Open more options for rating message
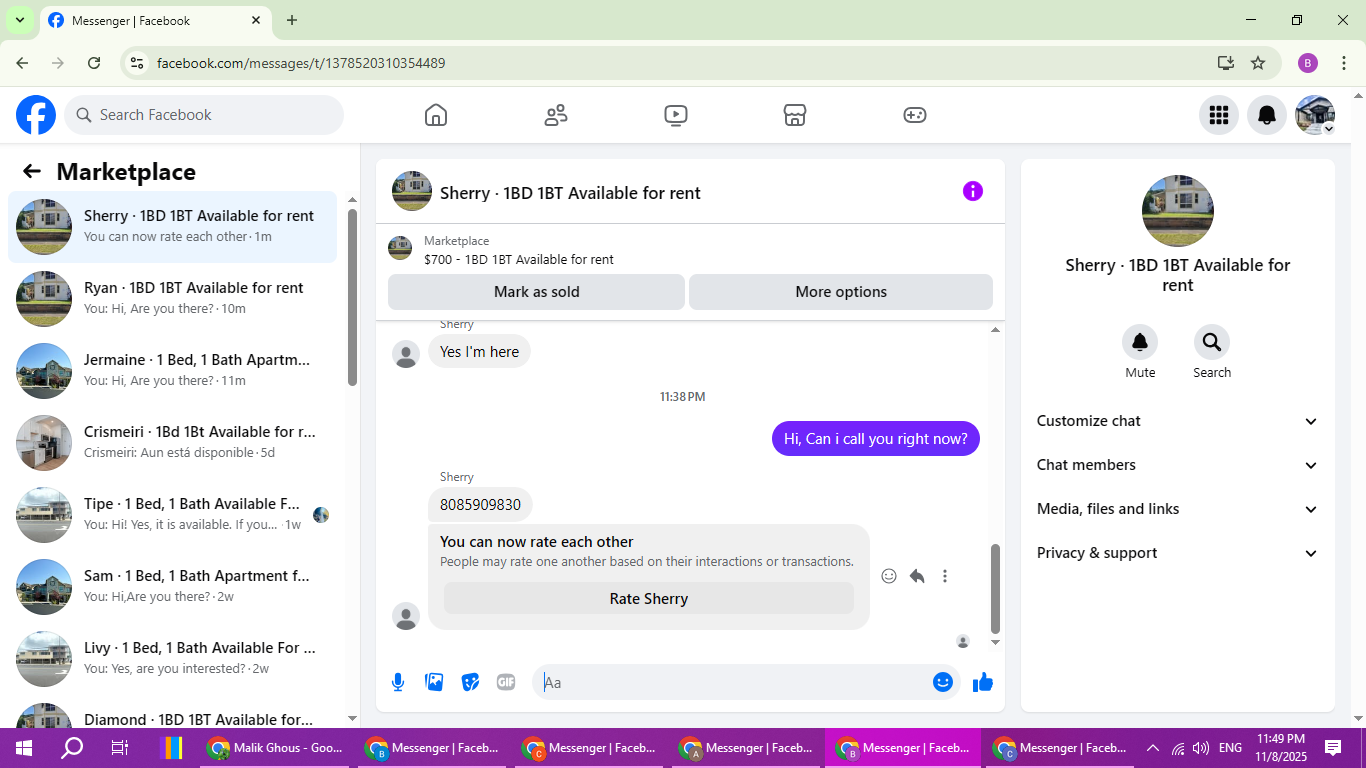 point(945,576)
